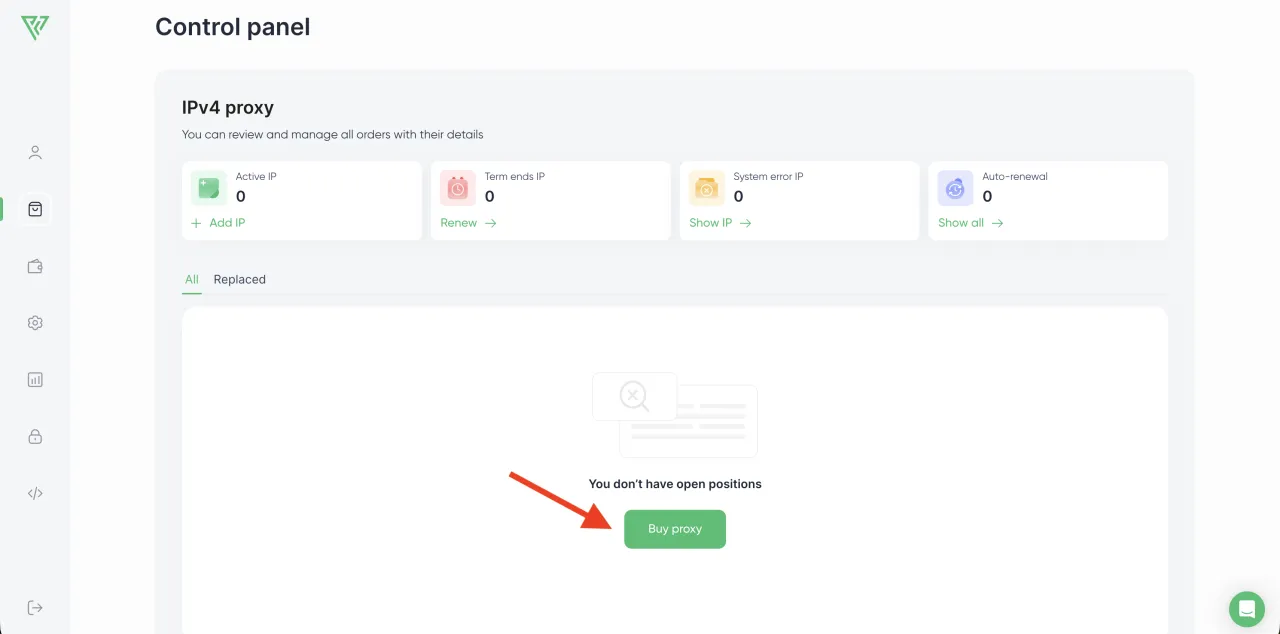This screenshot has width=1280, height=634.
Task: Click the Auto-renewal label
Action: point(1015,176)
